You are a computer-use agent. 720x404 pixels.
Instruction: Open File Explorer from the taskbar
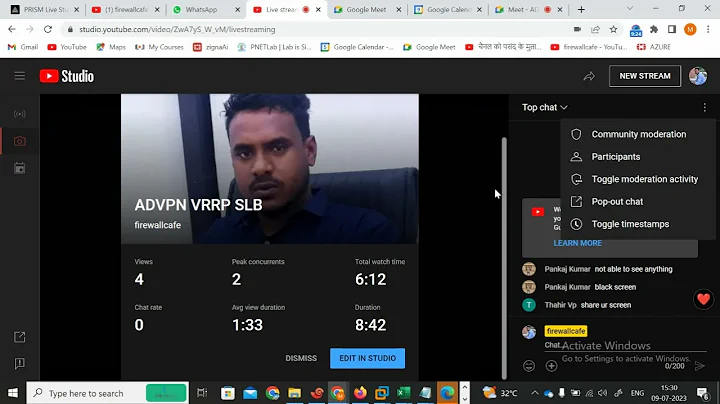coord(294,393)
